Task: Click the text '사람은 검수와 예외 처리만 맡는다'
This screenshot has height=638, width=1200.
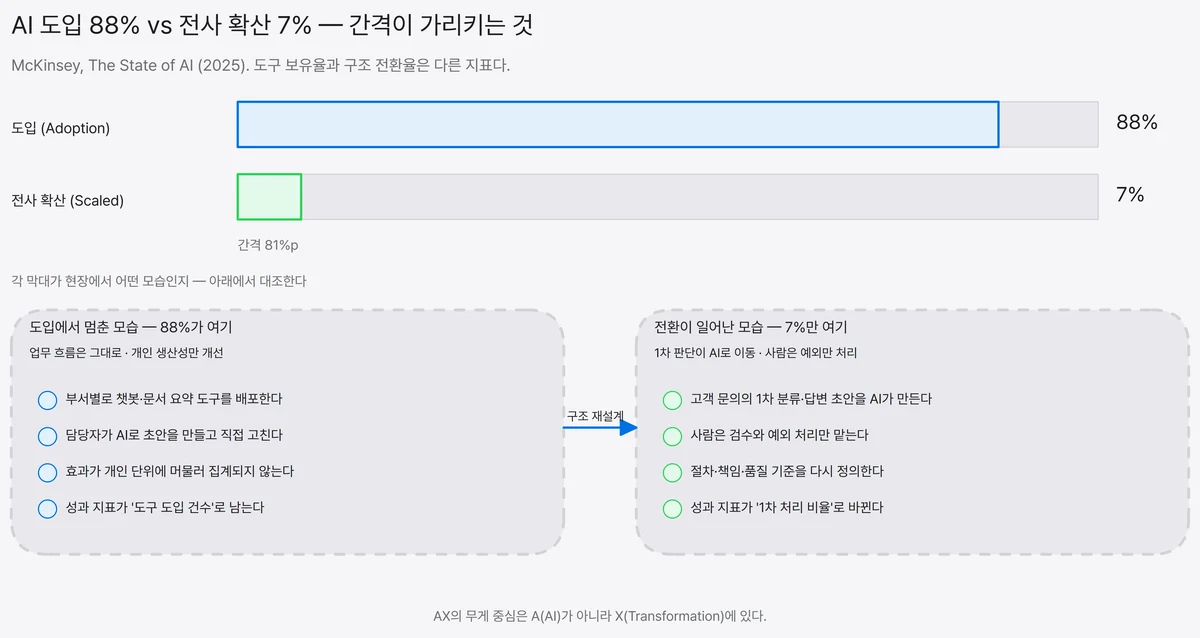Action: coord(780,435)
